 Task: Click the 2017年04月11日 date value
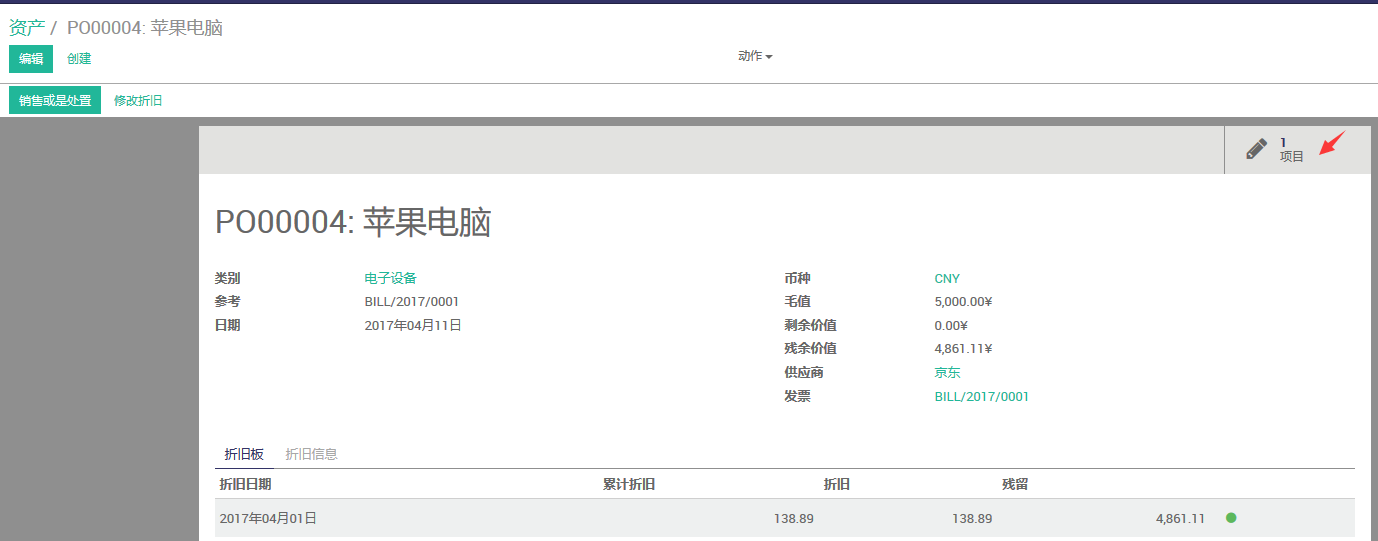[x=413, y=325]
